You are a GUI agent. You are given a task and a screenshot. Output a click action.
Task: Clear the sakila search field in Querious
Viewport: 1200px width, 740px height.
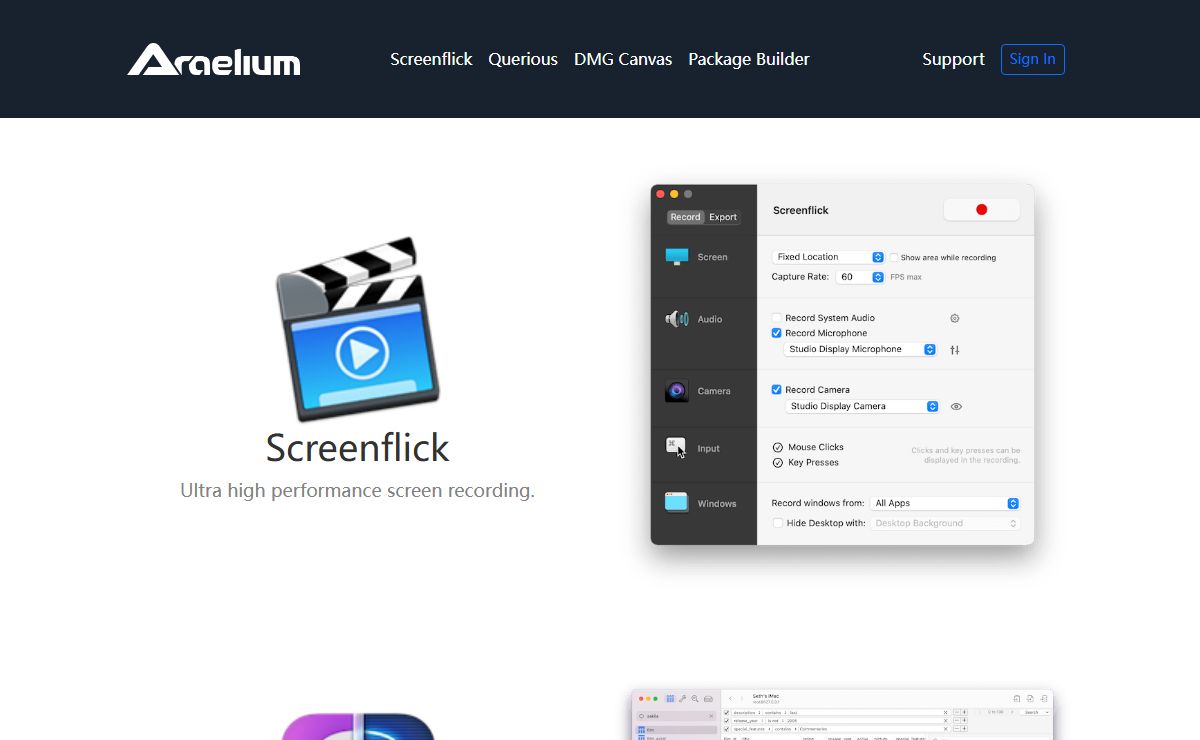click(713, 716)
